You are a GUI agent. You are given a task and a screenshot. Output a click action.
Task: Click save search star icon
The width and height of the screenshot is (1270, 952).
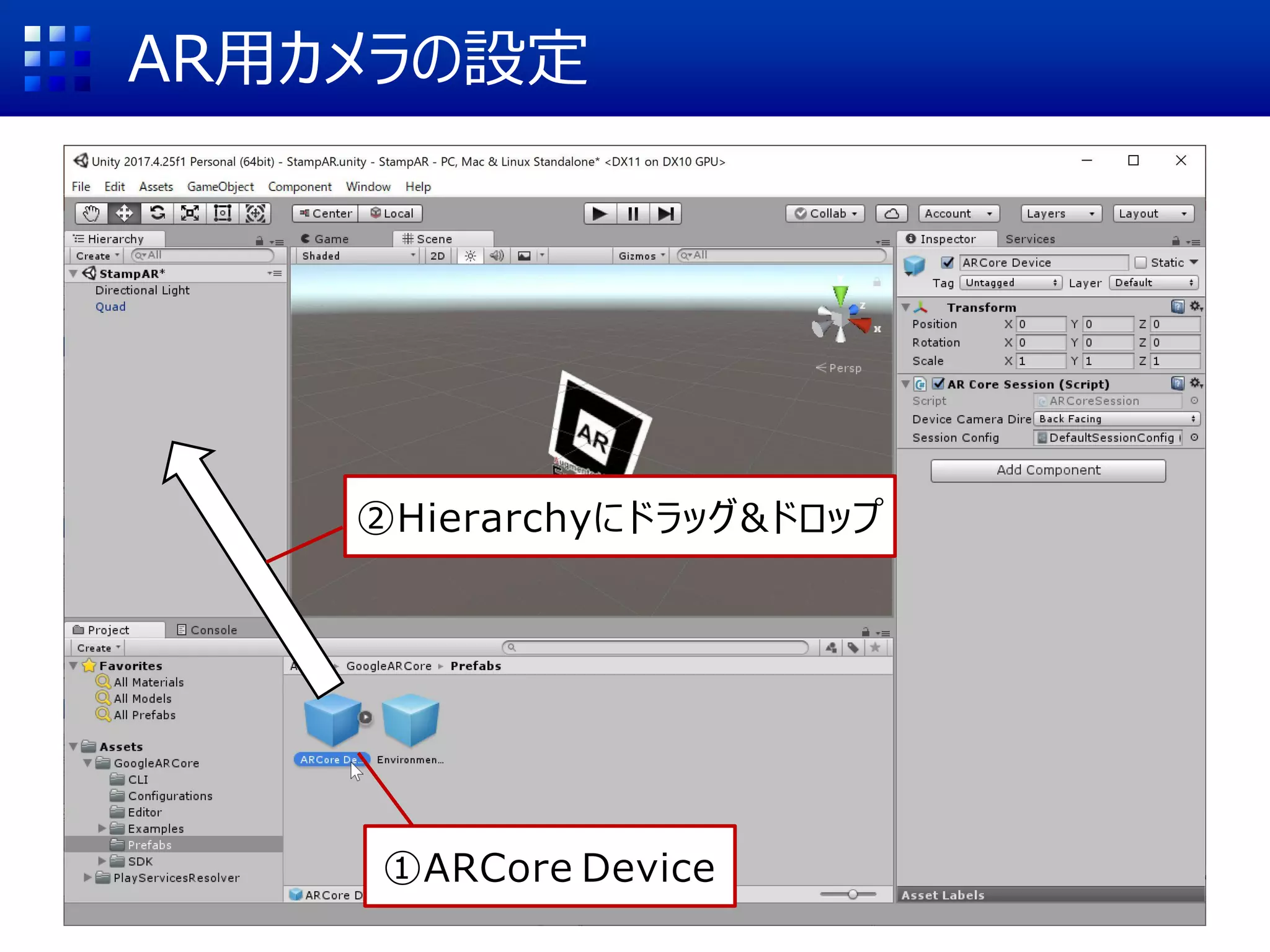pos(875,648)
